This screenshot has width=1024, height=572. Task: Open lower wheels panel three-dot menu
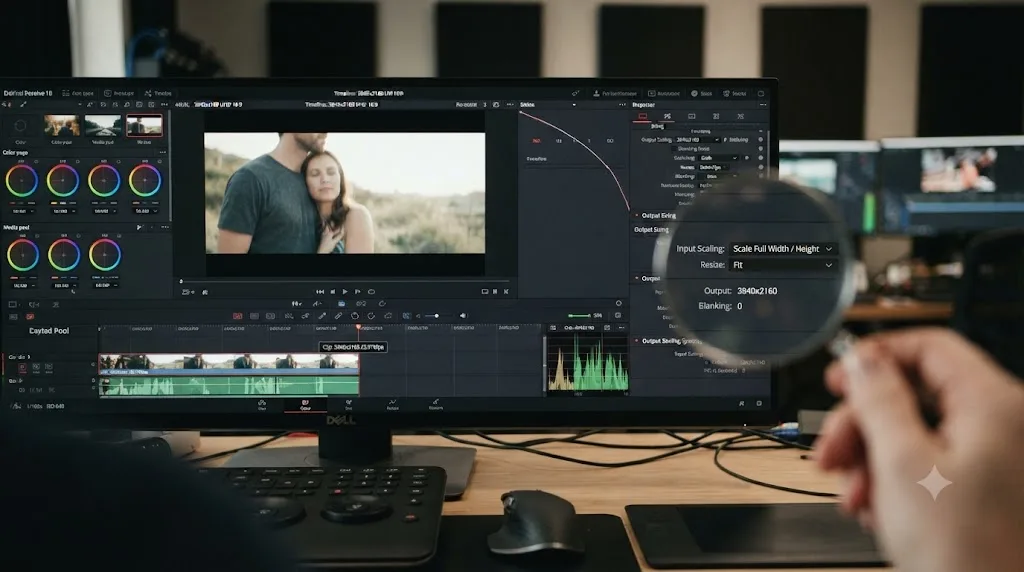tap(165, 227)
